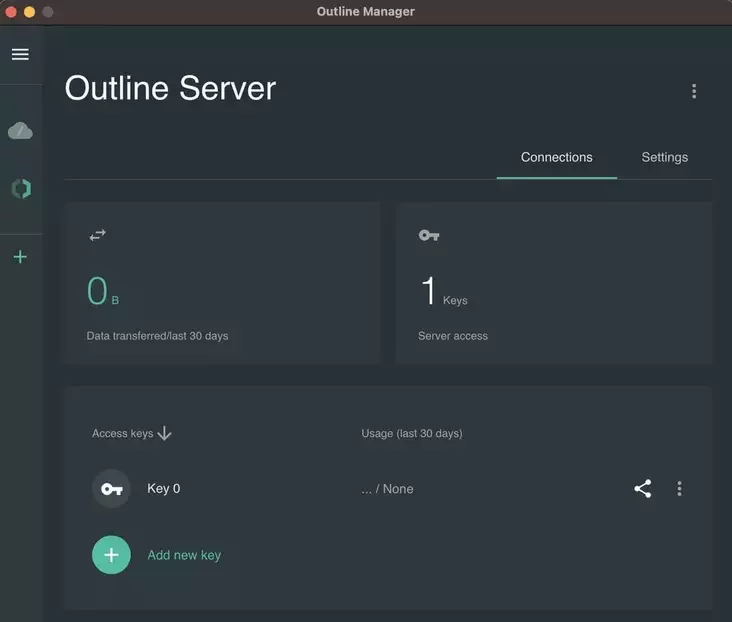
Task: Click the data transfer arrows icon
Action: tap(97, 235)
